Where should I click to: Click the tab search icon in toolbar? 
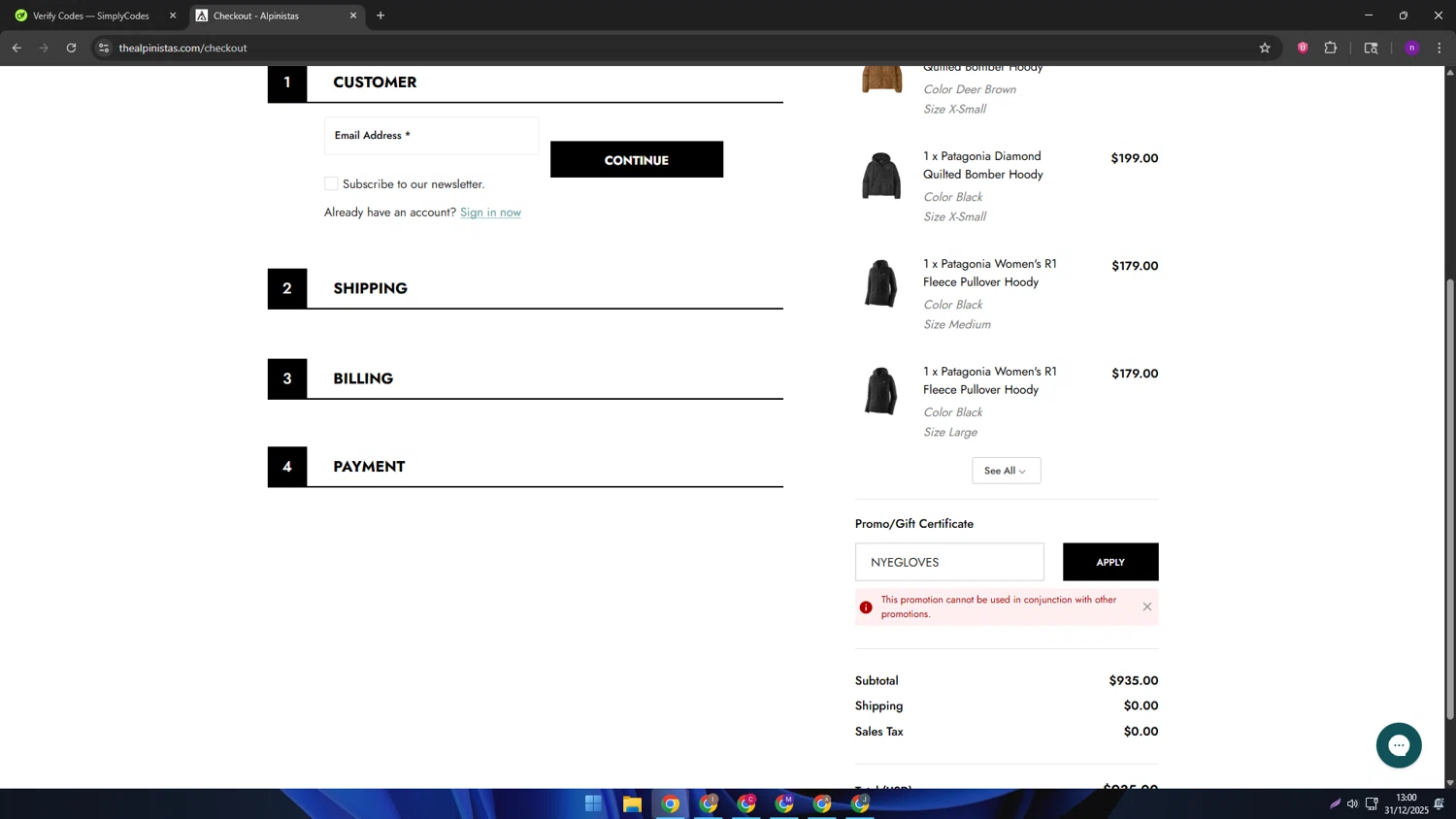coord(1371,48)
